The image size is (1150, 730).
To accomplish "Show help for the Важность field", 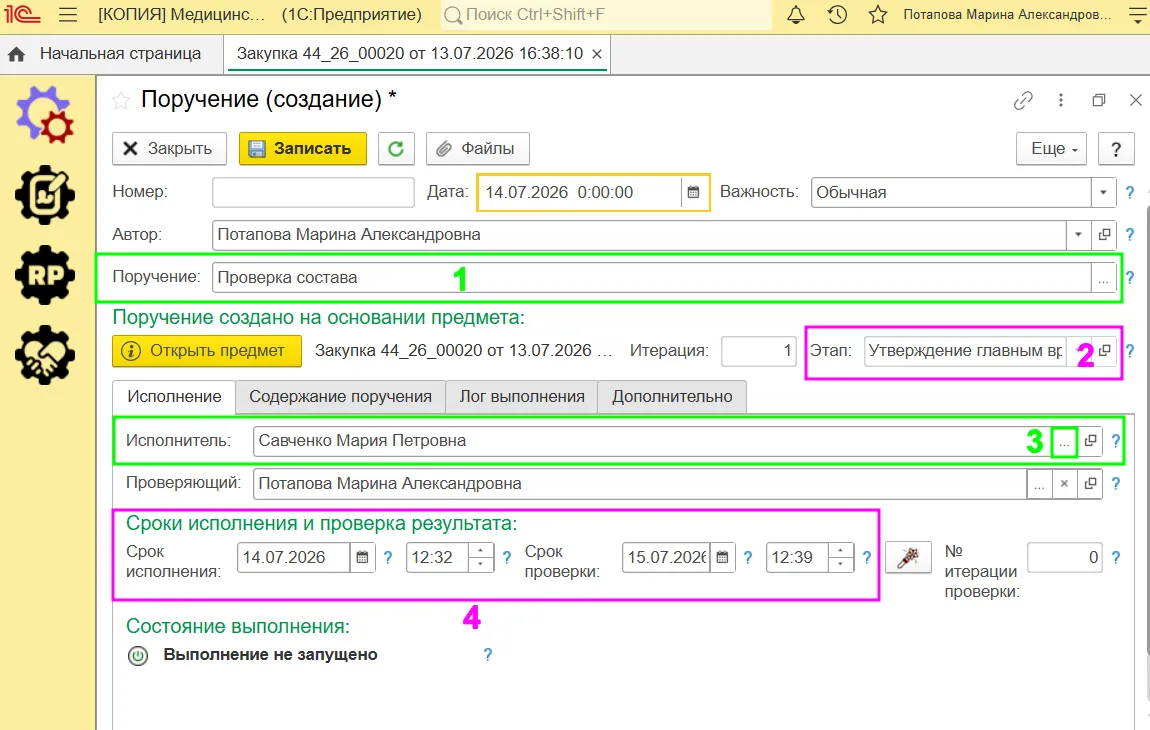I will pyautogui.click(x=1129, y=192).
